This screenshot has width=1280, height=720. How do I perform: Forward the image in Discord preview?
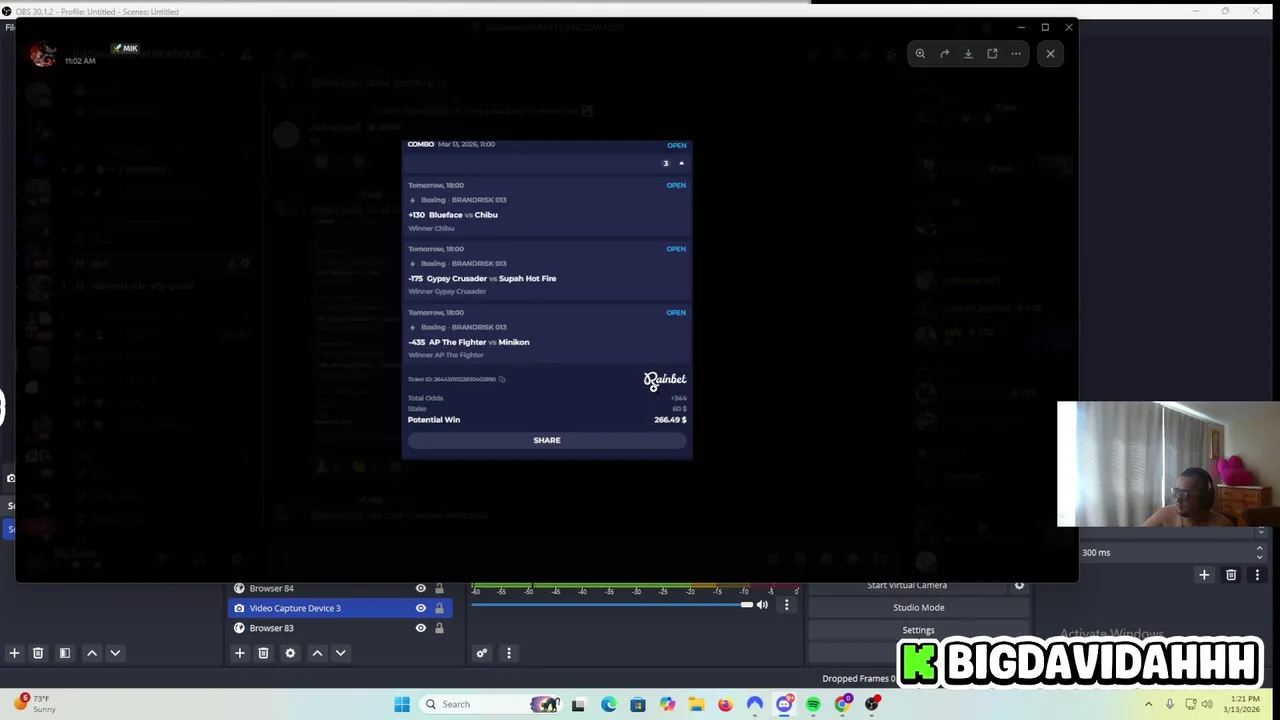(x=944, y=54)
